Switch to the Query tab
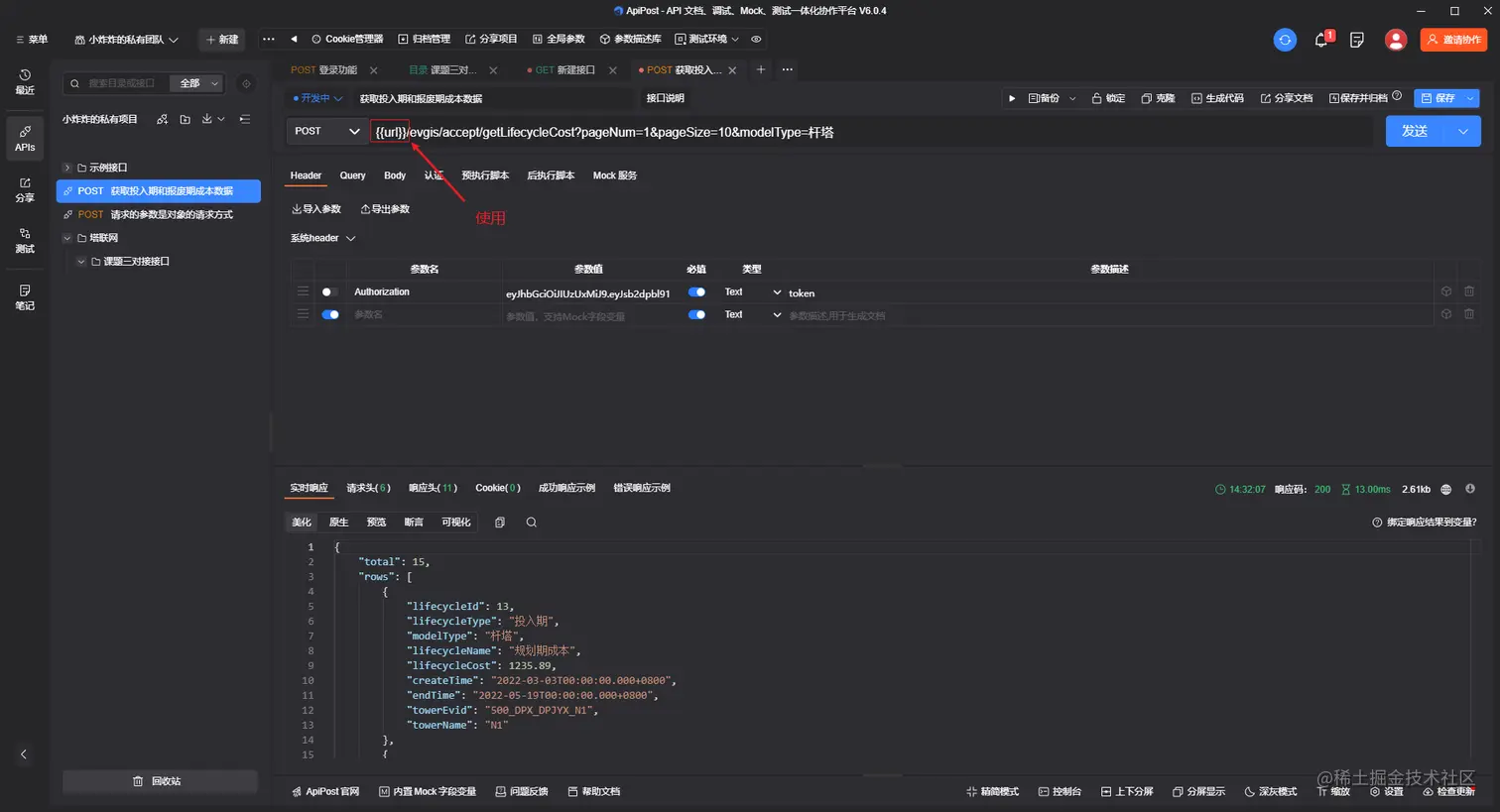The width and height of the screenshot is (1500, 812). (x=352, y=175)
